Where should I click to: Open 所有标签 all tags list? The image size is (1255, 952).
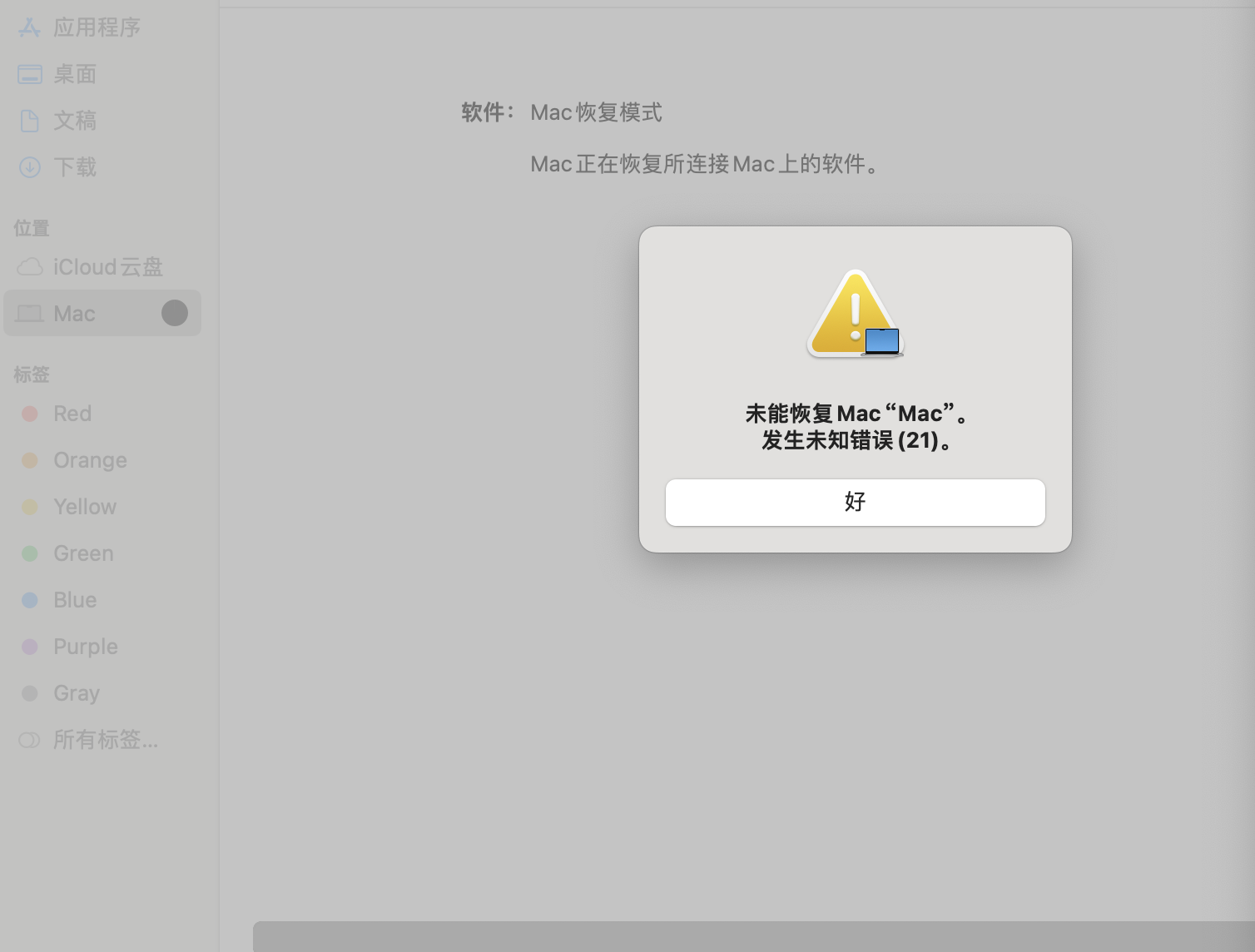click(88, 740)
